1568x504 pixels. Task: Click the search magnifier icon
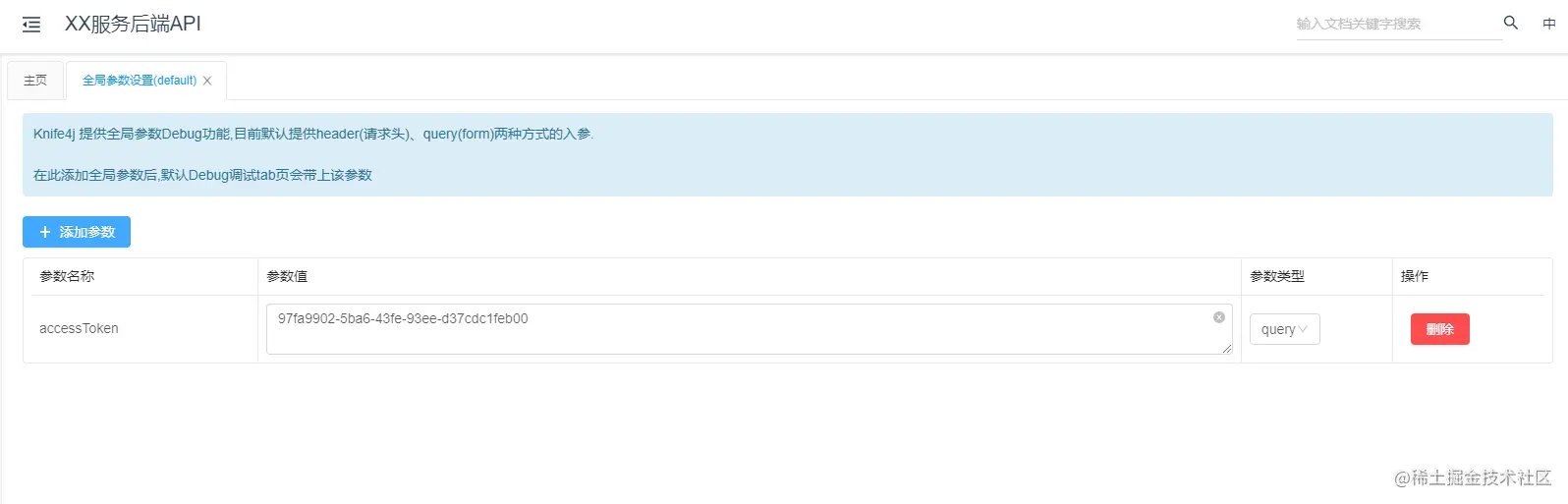[x=1511, y=23]
